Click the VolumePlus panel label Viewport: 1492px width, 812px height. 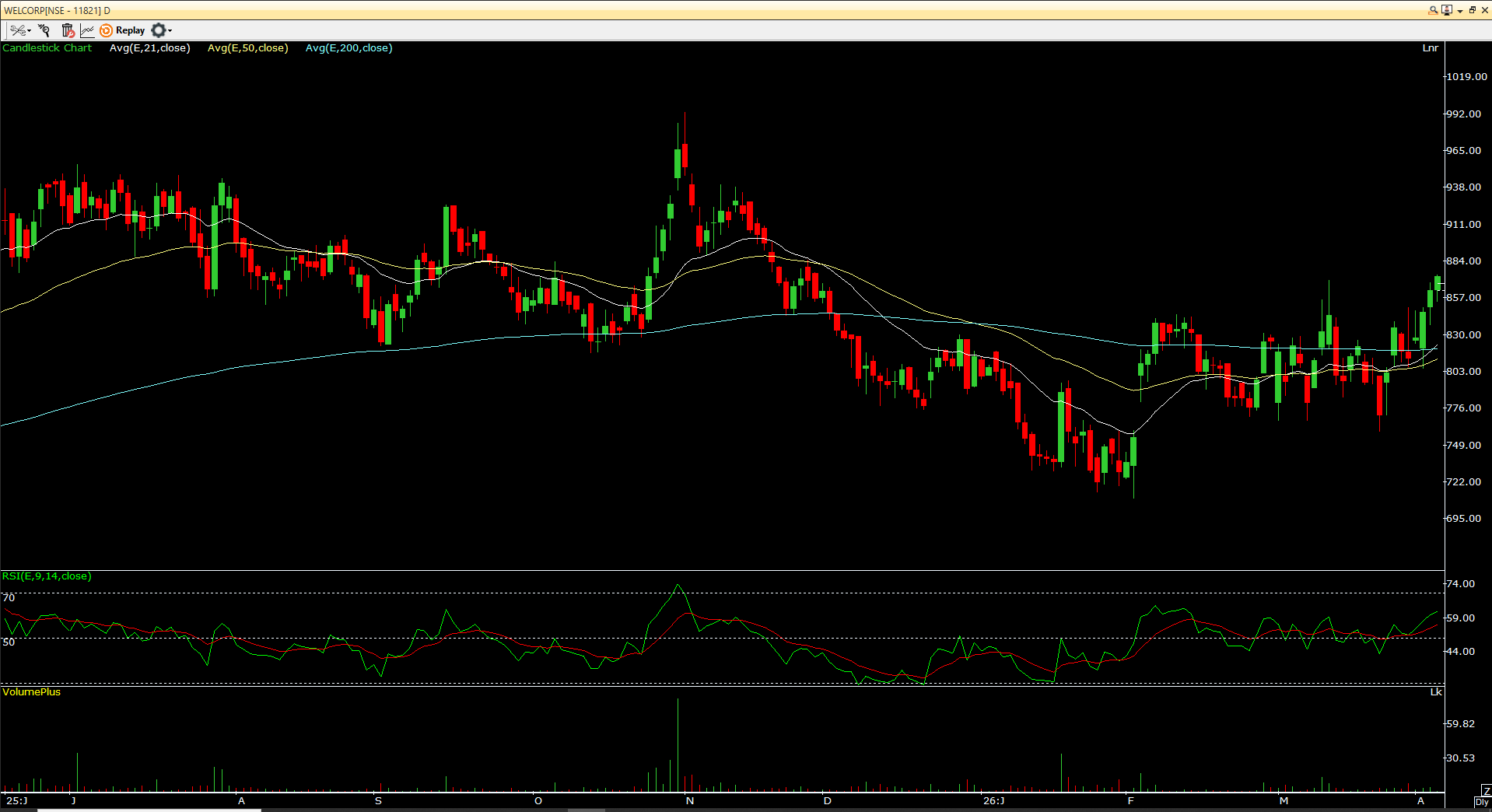[x=31, y=692]
